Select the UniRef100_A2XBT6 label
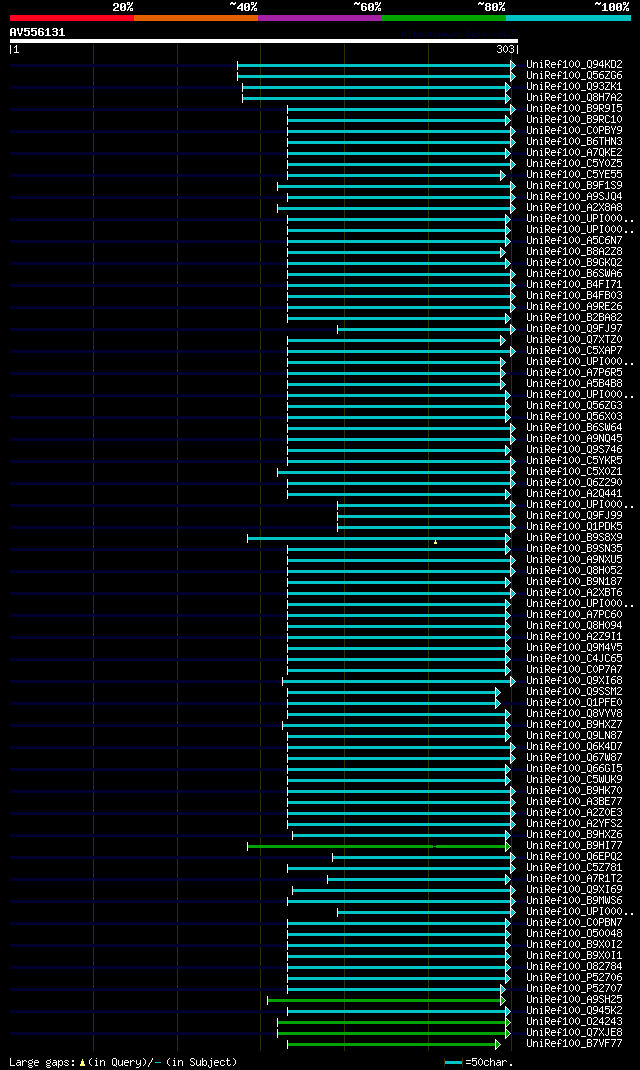This screenshot has width=640, height=1070. [x=574, y=593]
